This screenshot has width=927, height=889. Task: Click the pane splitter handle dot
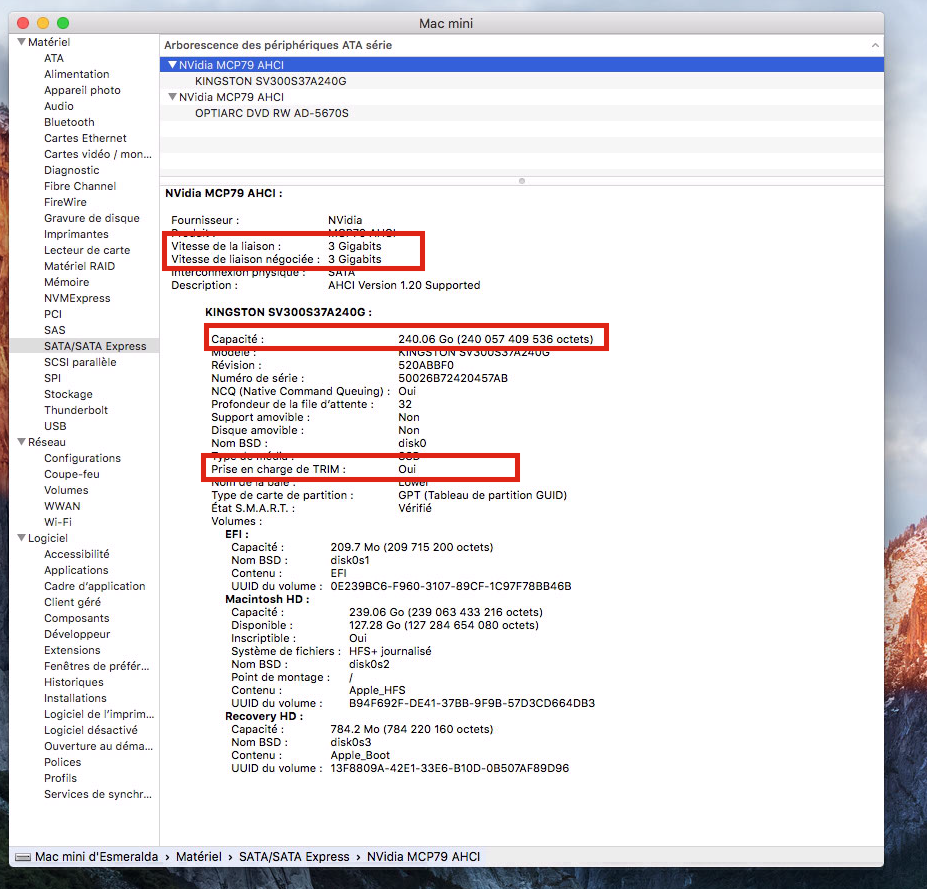tap(521, 181)
